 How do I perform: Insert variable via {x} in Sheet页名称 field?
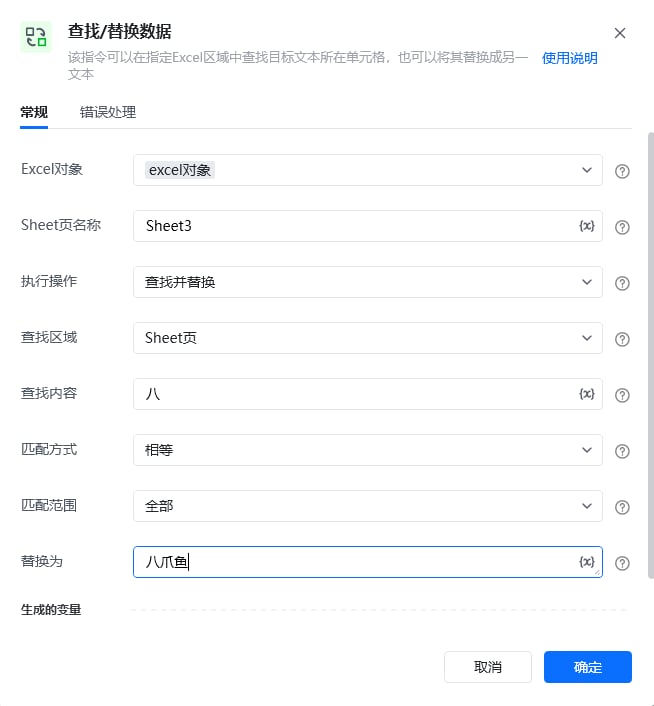pyautogui.click(x=586, y=226)
